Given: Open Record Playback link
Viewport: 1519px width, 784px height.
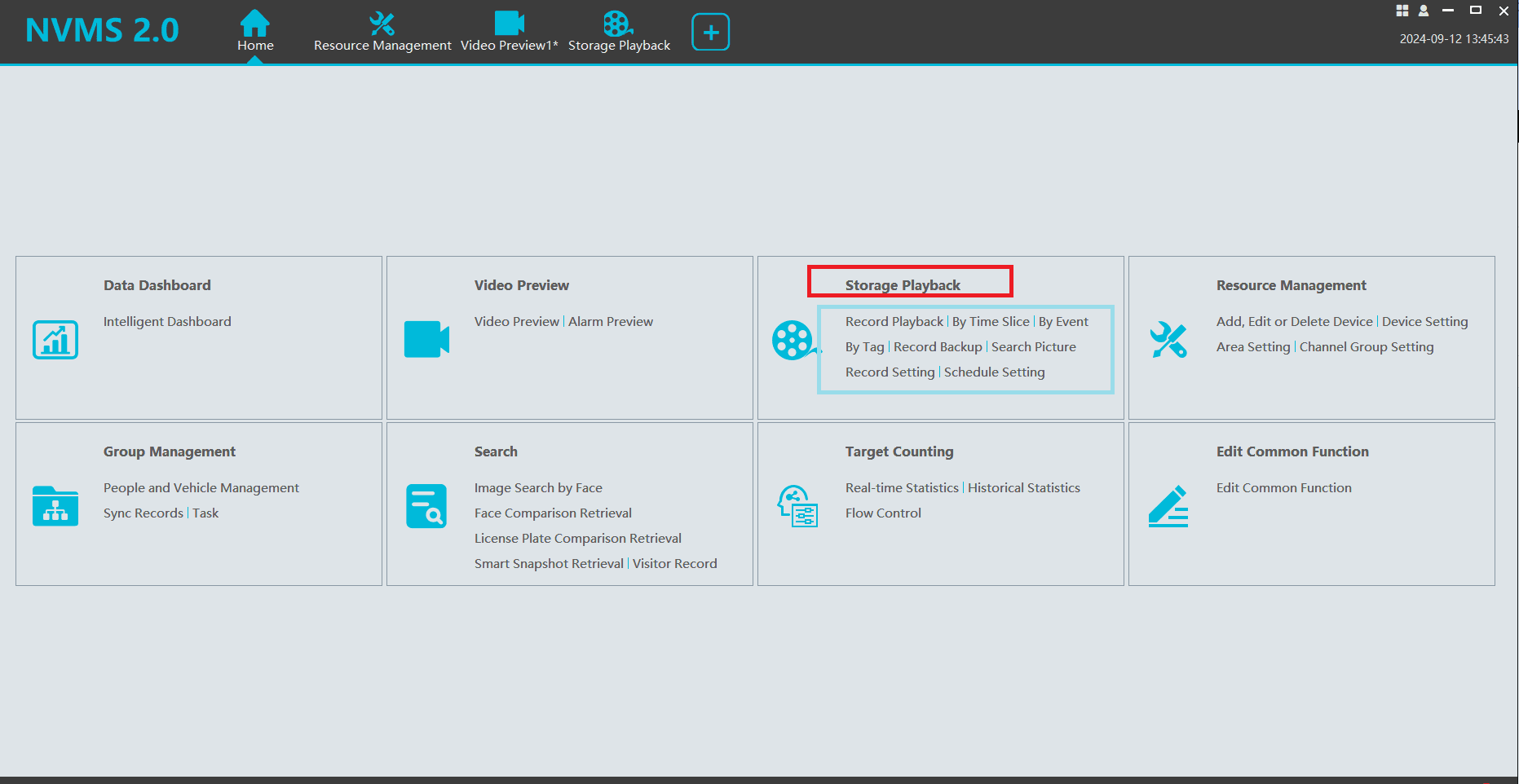Looking at the screenshot, I should click(x=894, y=321).
